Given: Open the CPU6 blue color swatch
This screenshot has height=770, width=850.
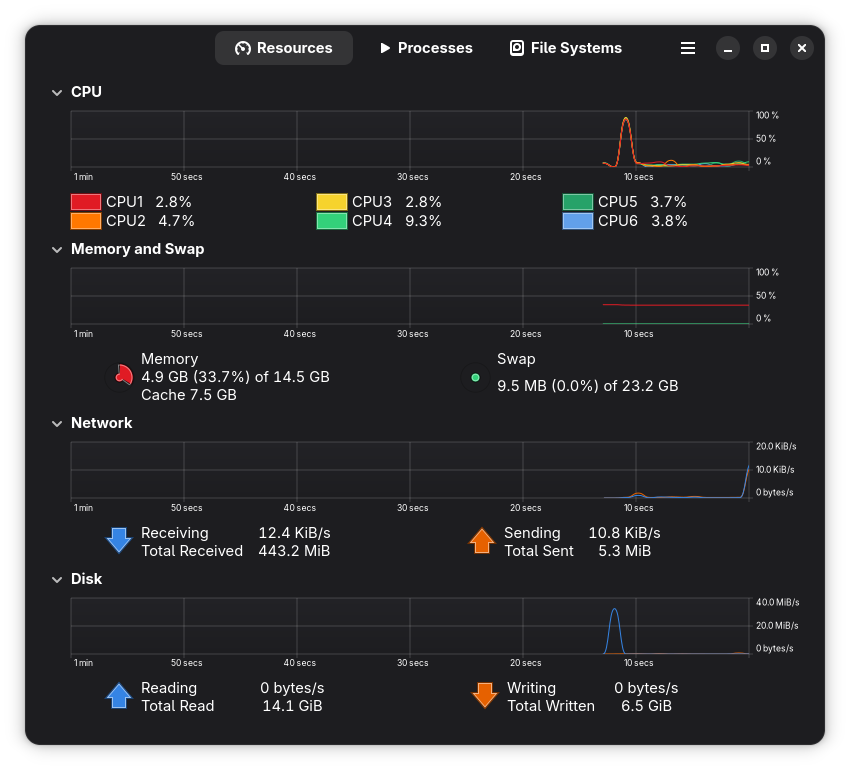Looking at the screenshot, I should [x=578, y=221].
